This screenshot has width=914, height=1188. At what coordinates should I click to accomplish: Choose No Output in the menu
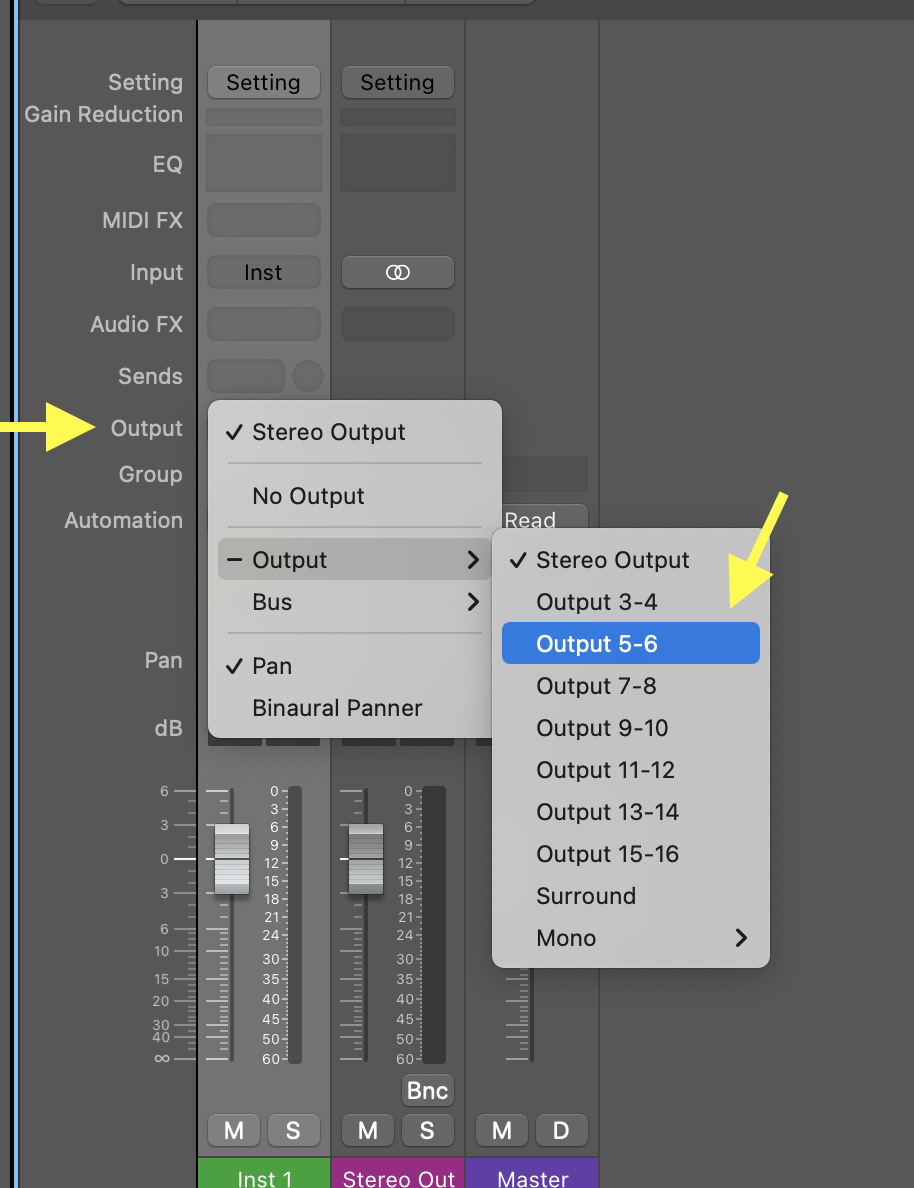[308, 496]
